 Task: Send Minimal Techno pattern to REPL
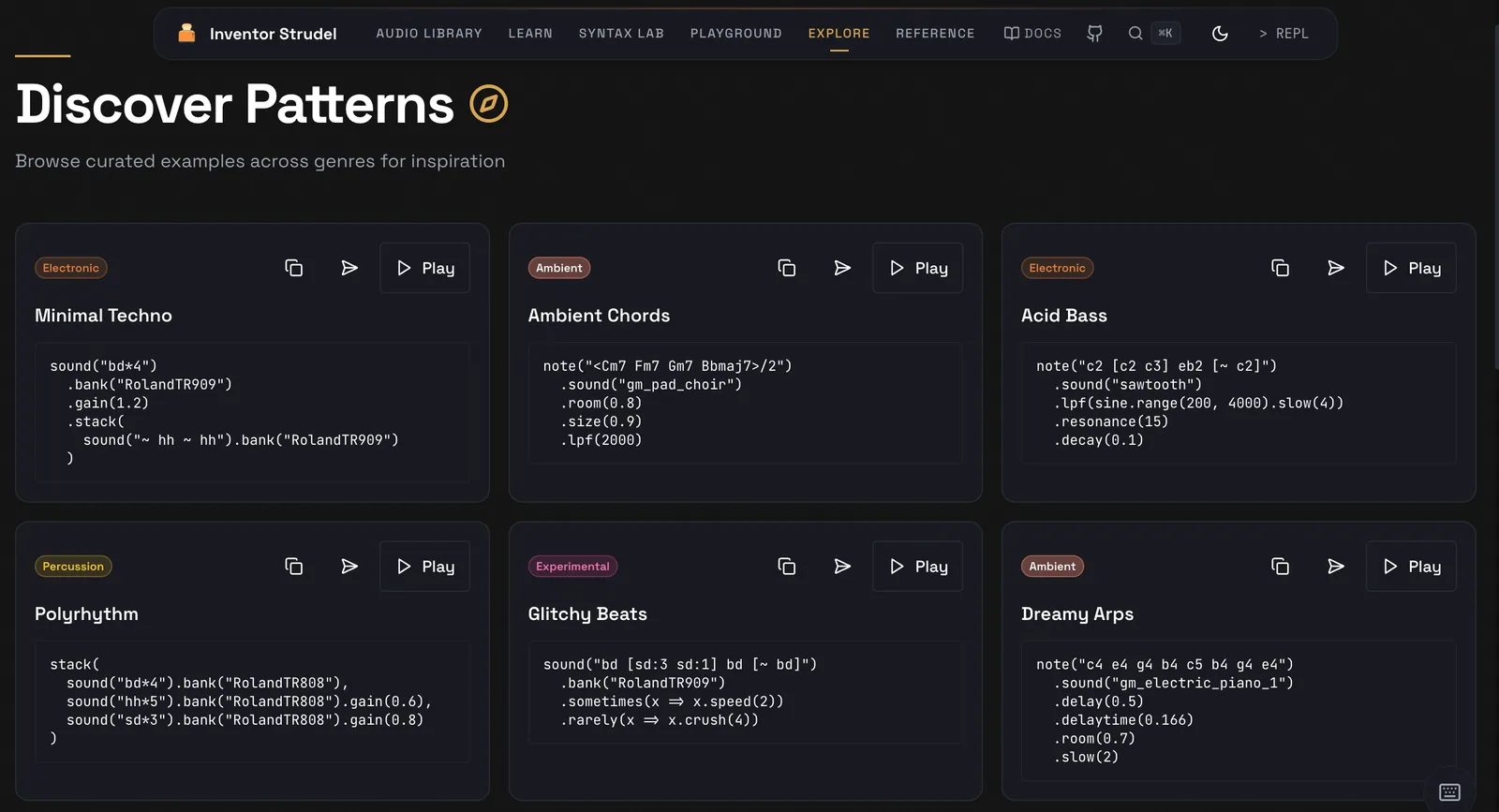(349, 268)
